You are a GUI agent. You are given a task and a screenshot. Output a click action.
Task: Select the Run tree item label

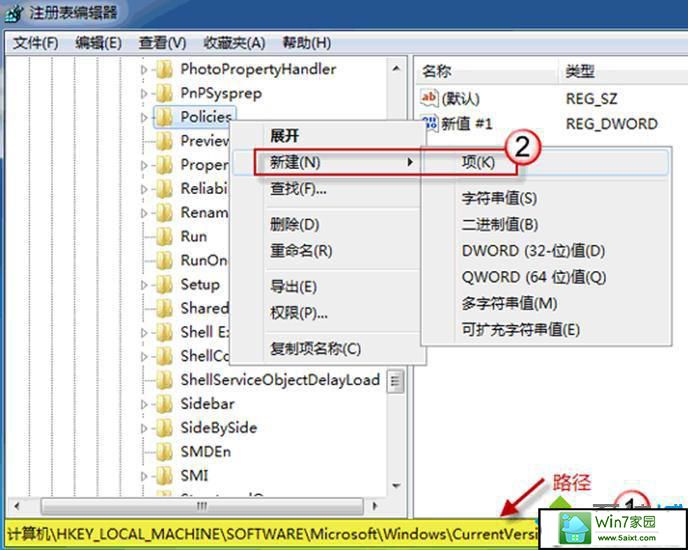pos(194,237)
